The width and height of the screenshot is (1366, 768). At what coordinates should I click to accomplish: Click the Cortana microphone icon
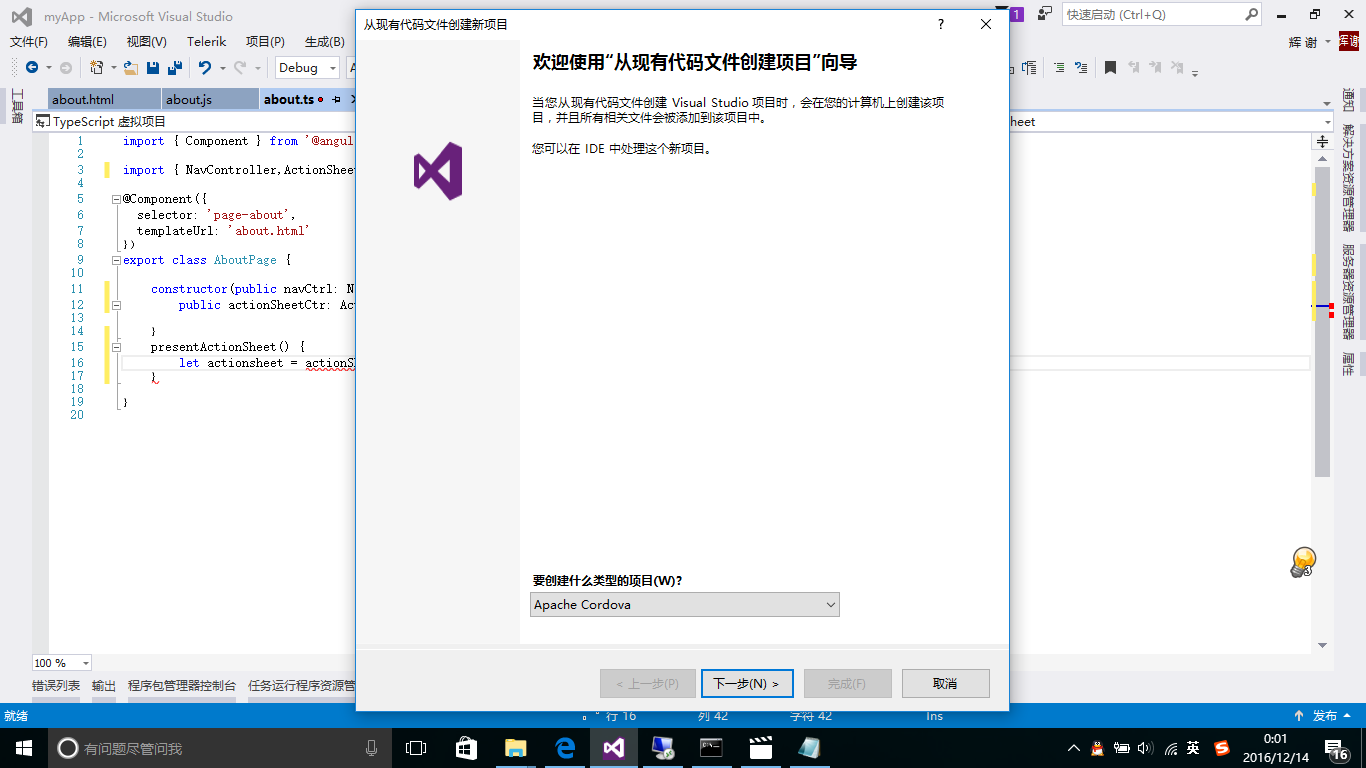click(x=371, y=748)
